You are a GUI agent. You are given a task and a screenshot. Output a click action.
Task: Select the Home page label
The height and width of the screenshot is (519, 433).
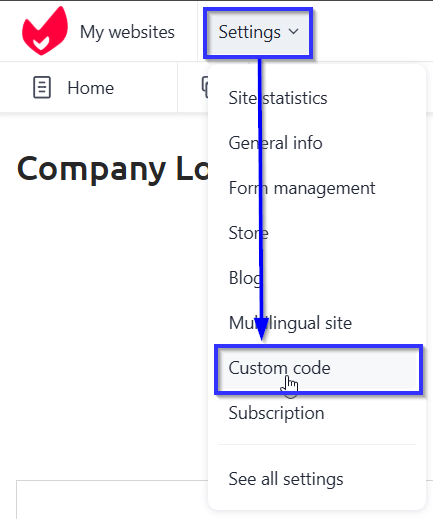91,88
